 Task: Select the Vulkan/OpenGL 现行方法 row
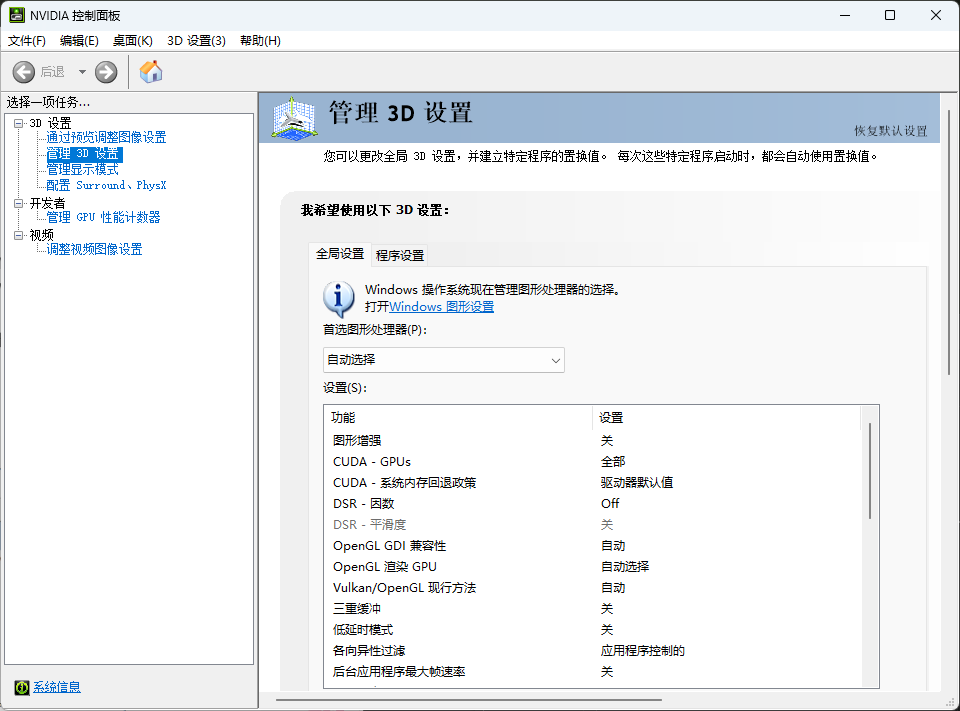tap(593, 588)
